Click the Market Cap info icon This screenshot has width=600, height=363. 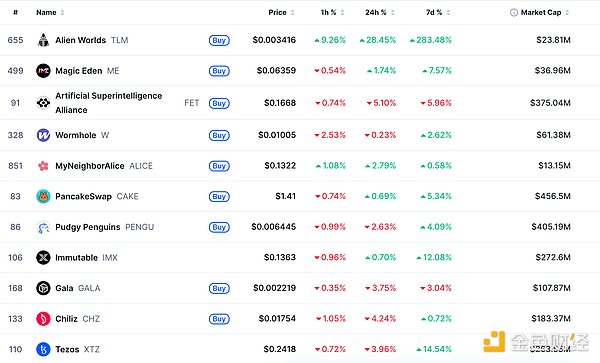(514, 13)
